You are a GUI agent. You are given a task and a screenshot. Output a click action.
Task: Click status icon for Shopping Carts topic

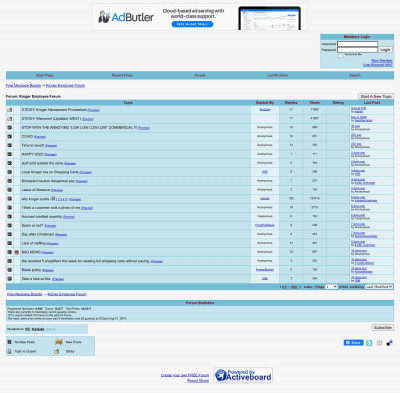coord(10,172)
